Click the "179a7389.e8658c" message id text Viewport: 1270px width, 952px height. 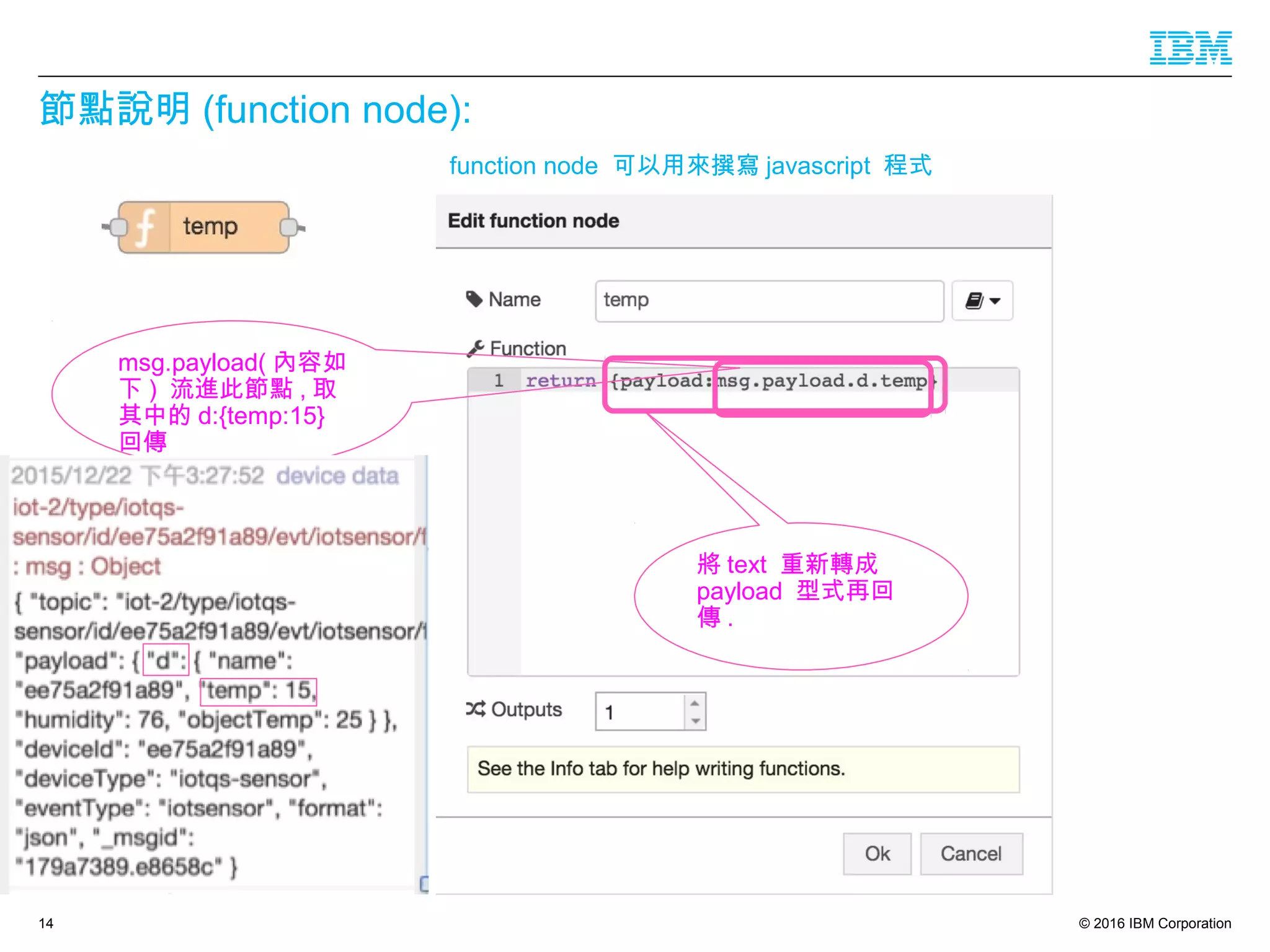pos(119,866)
